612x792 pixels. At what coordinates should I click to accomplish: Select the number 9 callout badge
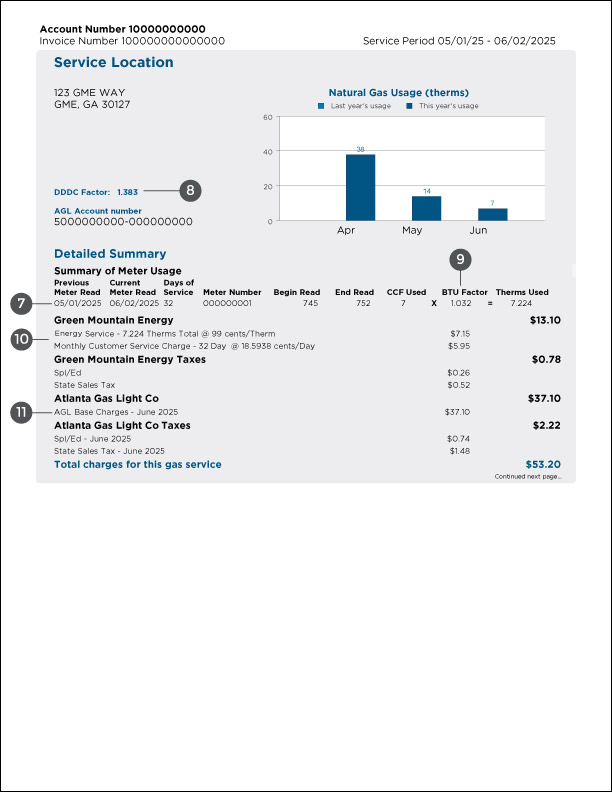point(460,259)
